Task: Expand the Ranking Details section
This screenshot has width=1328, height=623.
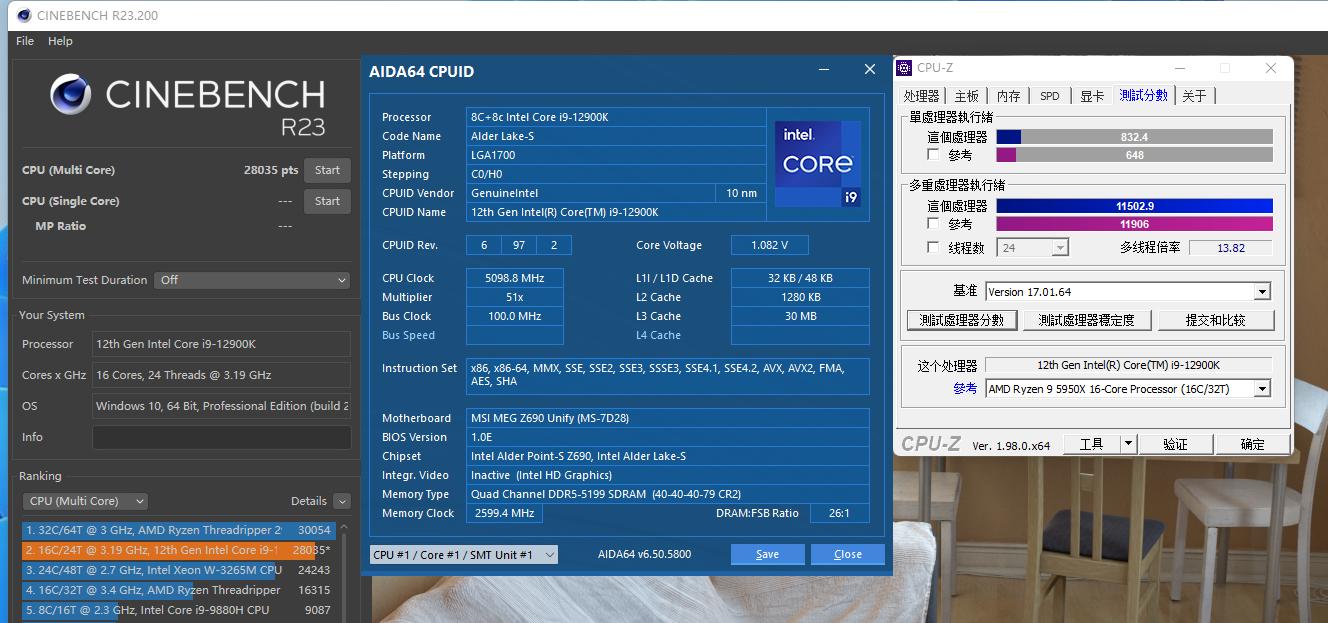Action: coord(341,501)
